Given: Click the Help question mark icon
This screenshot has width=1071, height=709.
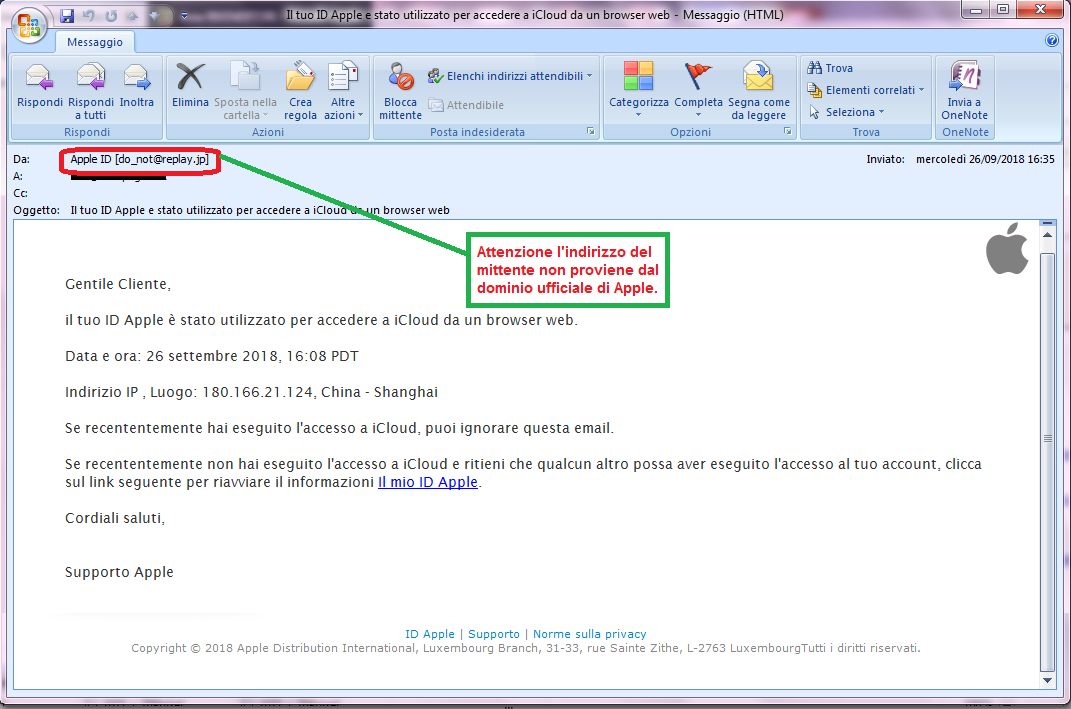Looking at the screenshot, I should (x=1052, y=40).
